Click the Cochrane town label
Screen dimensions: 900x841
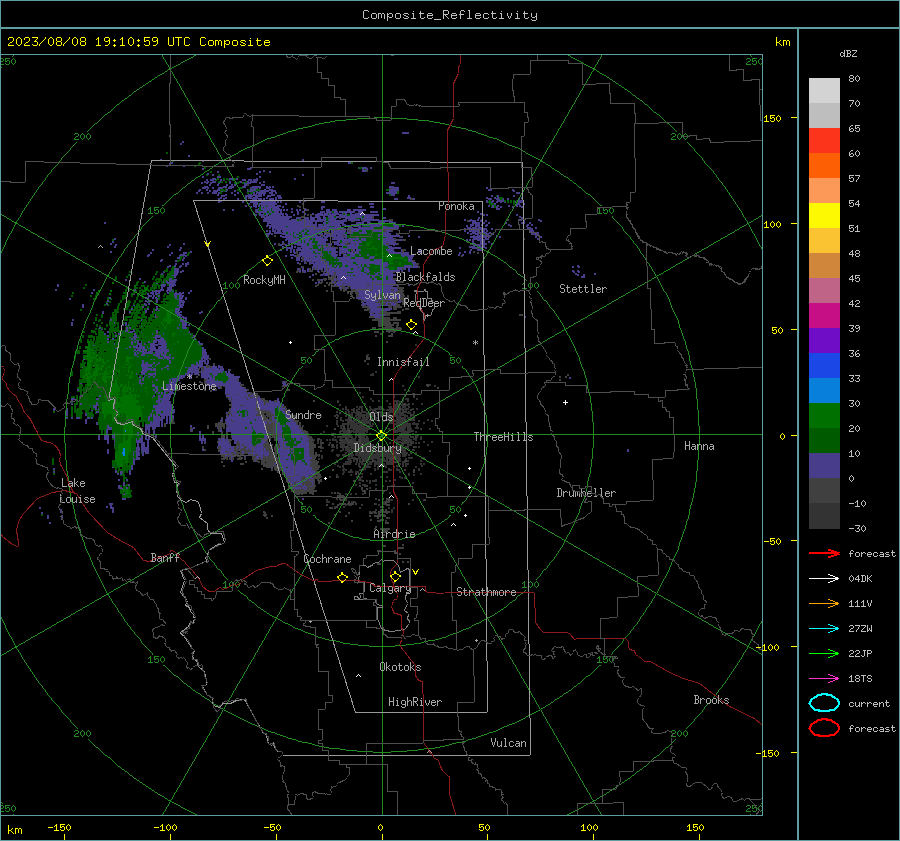327,559
